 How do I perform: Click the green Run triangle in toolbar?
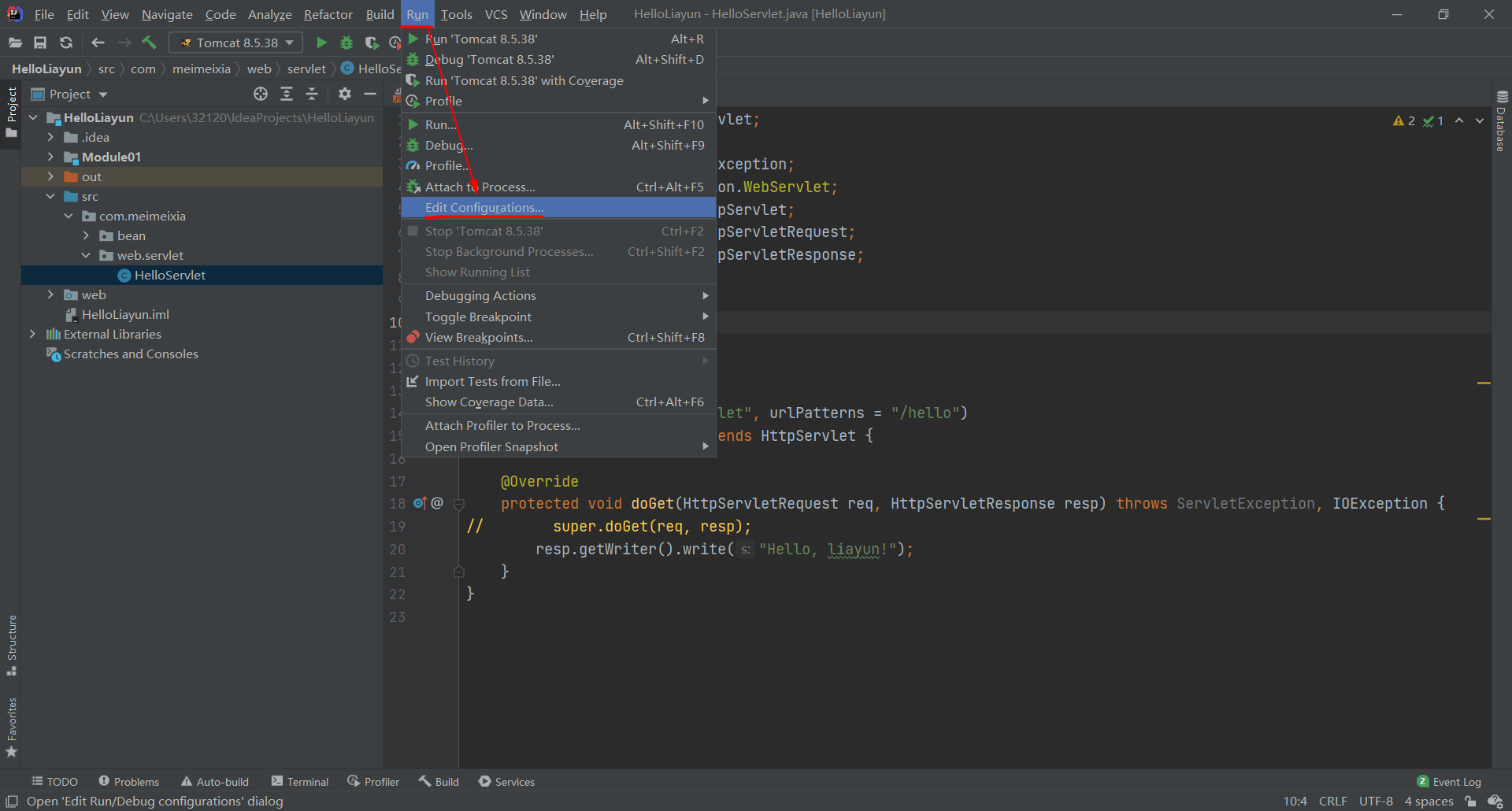(x=321, y=43)
